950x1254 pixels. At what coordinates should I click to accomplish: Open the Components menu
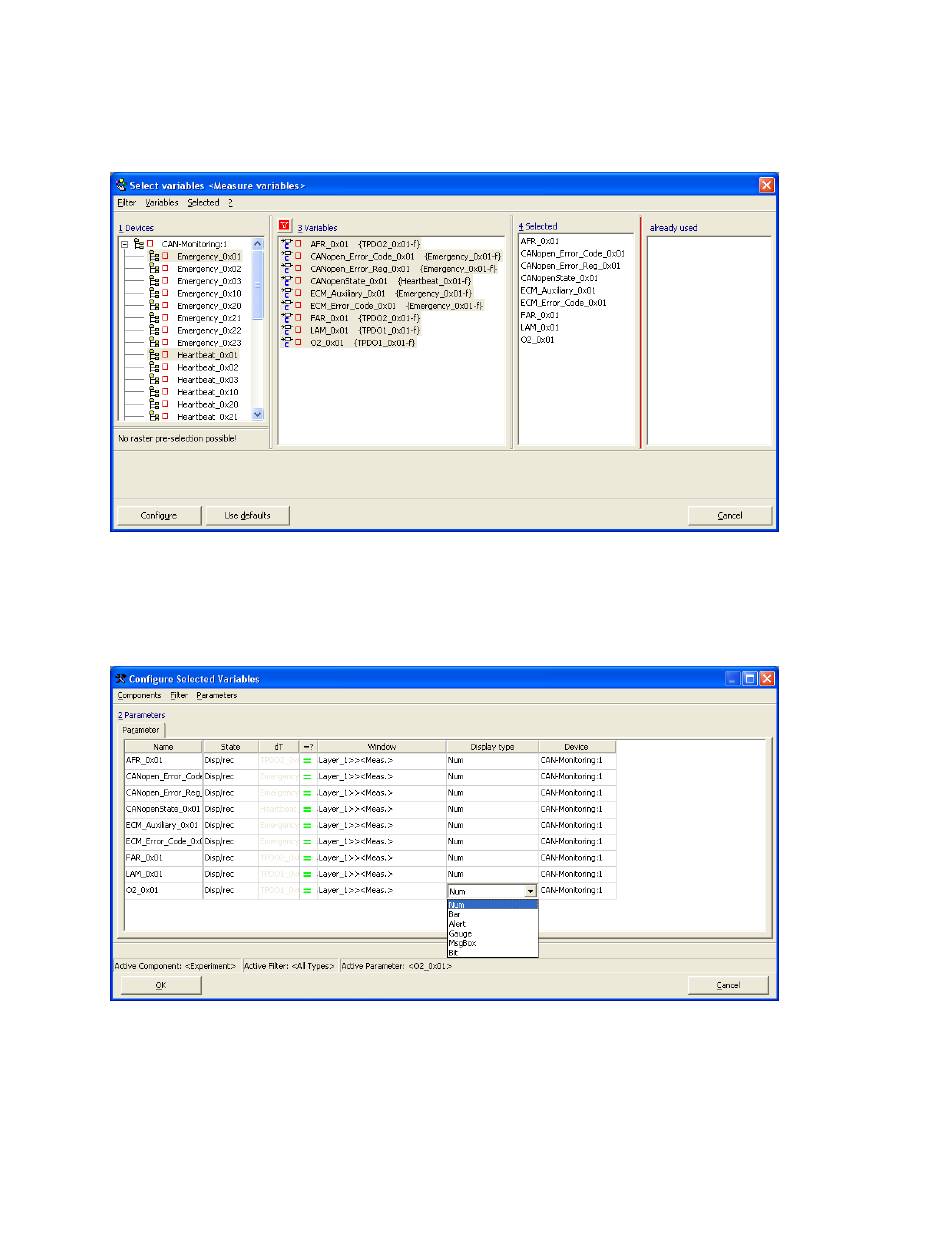coord(139,695)
